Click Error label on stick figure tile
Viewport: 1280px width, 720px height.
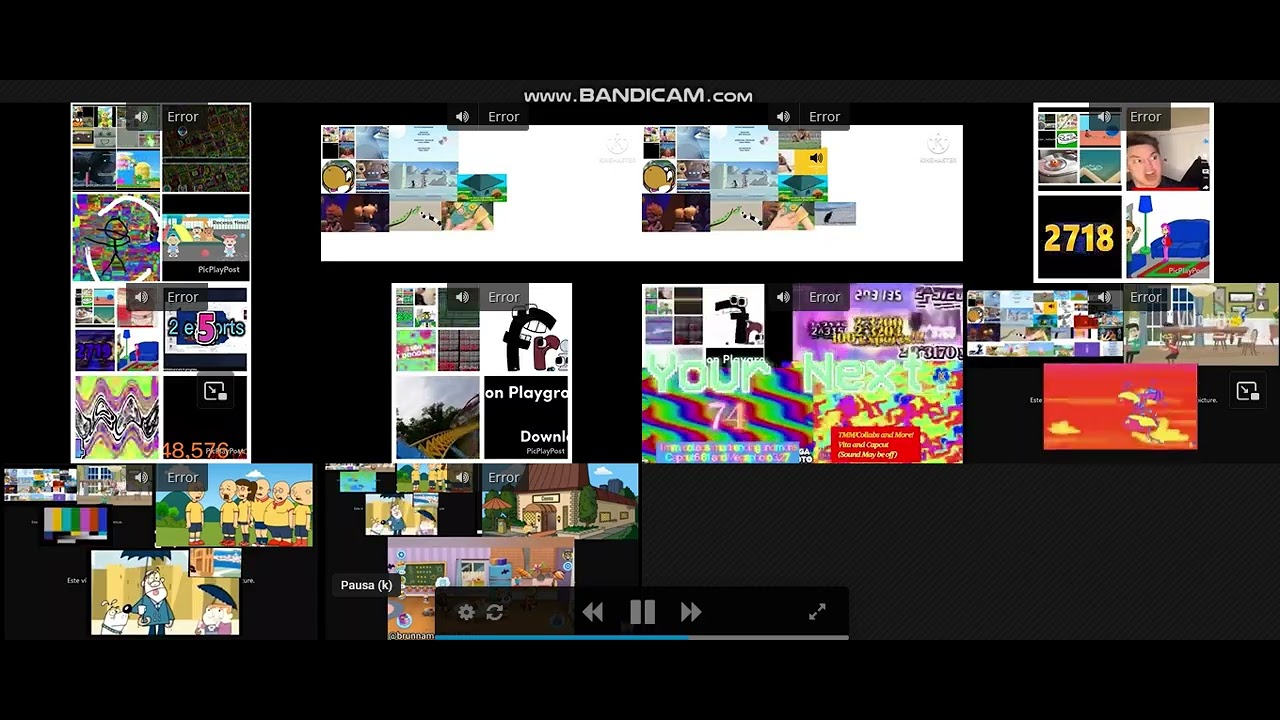(183, 117)
